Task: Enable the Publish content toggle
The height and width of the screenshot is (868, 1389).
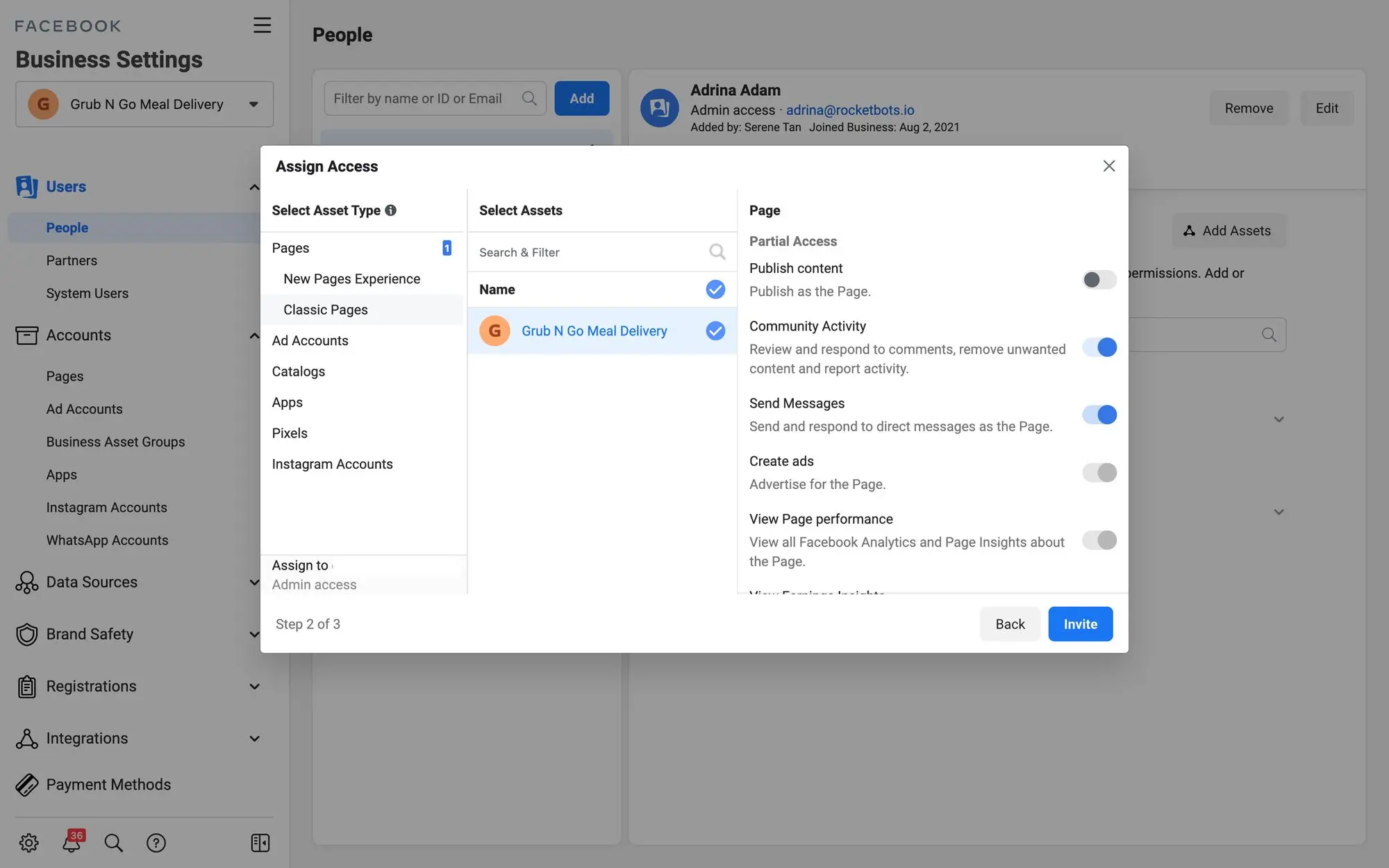Action: 1099,280
